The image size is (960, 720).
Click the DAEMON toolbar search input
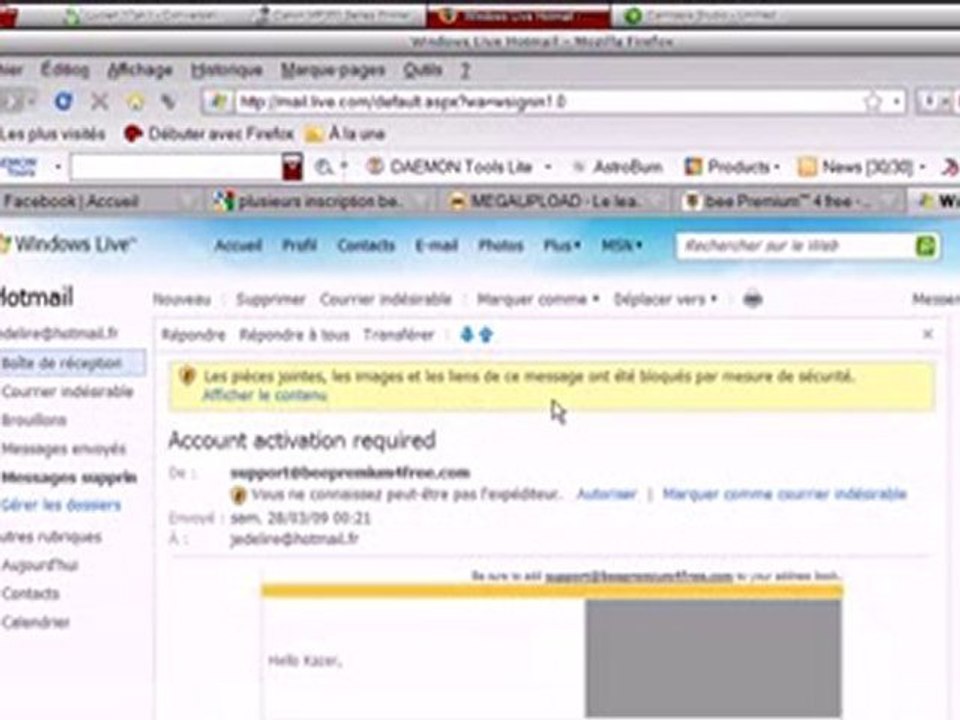[176, 167]
